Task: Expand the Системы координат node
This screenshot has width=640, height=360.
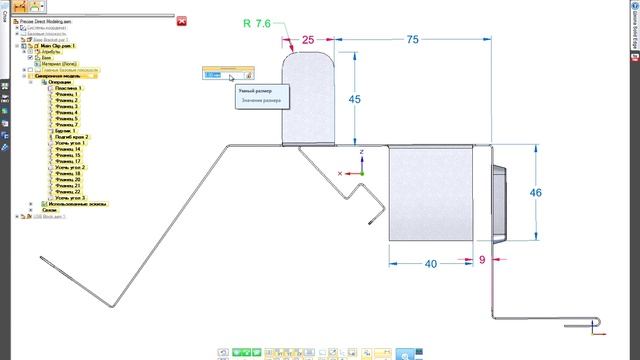Action: (x=17, y=28)
